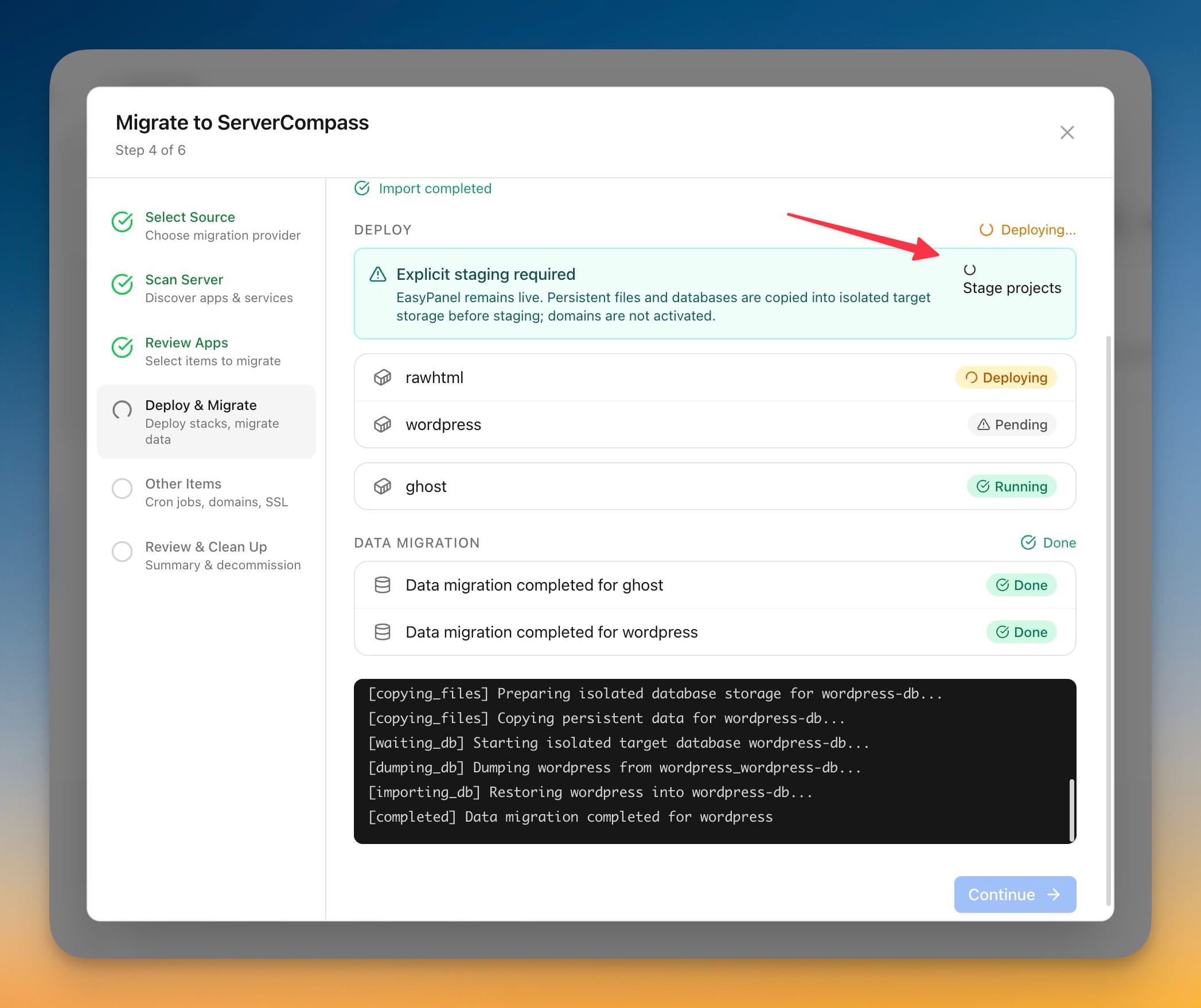This screenshot has height=1008, width=1201.
Task: Open the Review & Clean Up step
Action: (206, 556)
